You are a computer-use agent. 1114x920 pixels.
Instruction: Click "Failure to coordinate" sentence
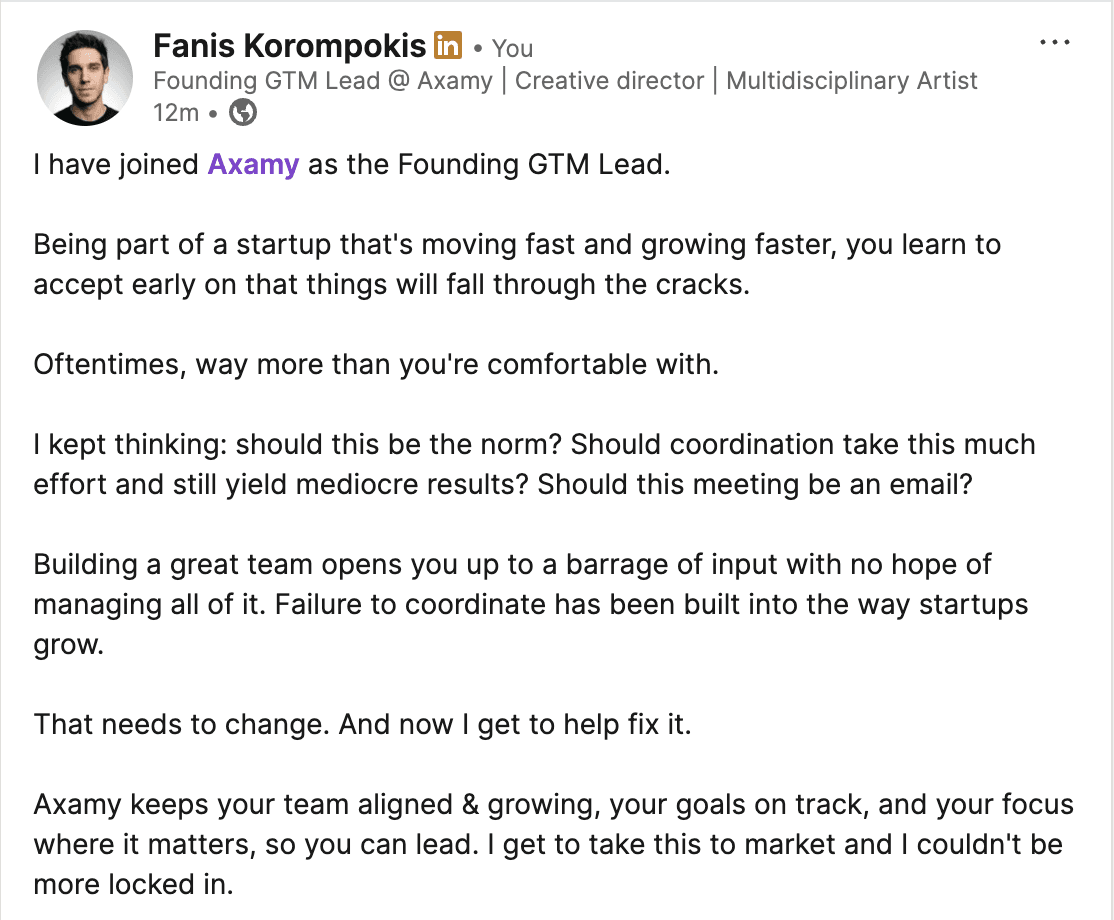pyautogui.click(x=651, y=605)
